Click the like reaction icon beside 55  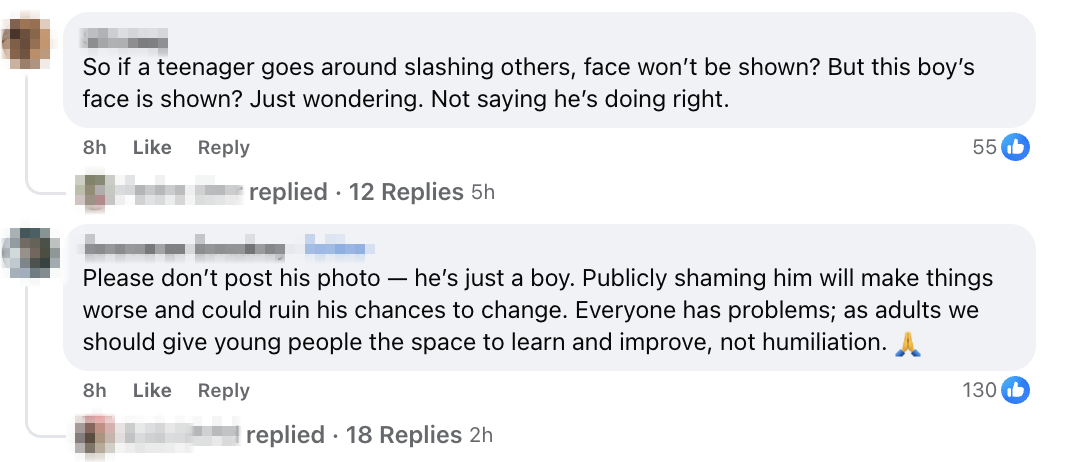[1015, 147]
